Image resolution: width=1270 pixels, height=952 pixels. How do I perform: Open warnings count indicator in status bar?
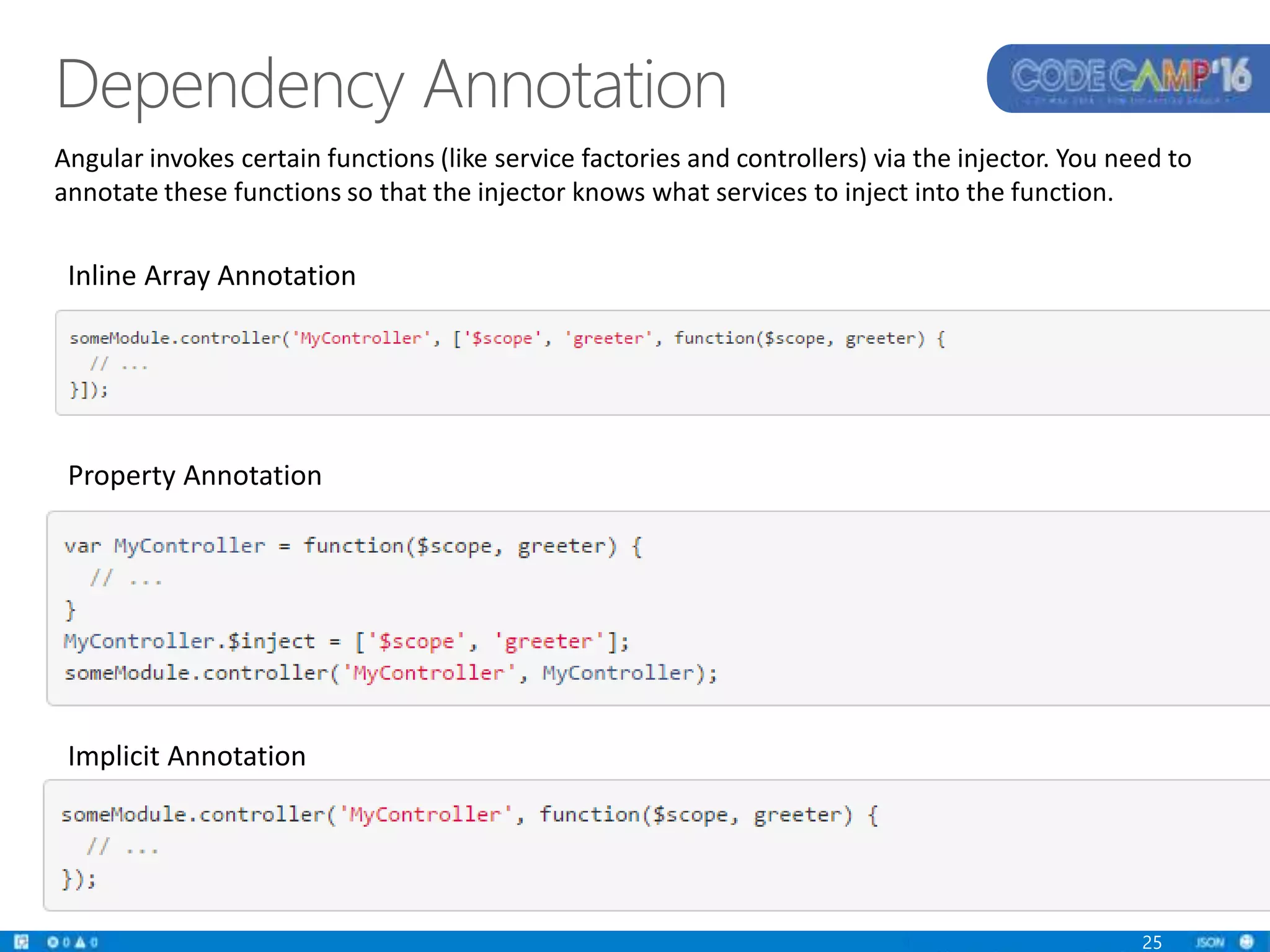[x=87, y=942]
